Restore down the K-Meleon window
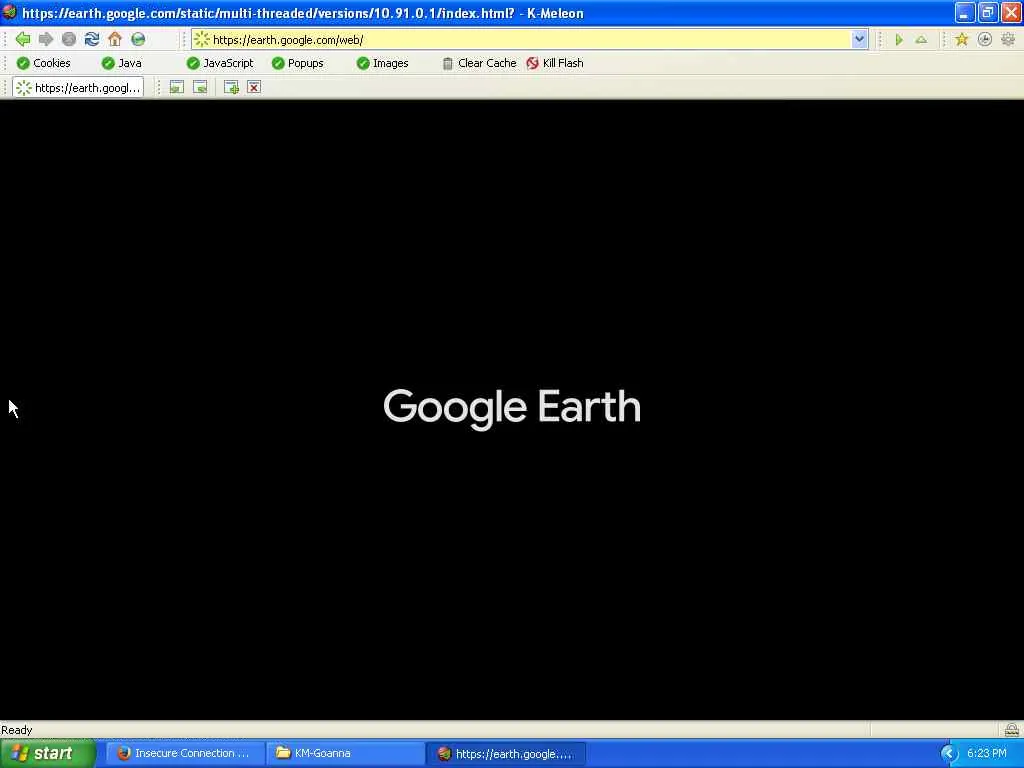This screenshot has height=768, width=1024. click(988, 12)
